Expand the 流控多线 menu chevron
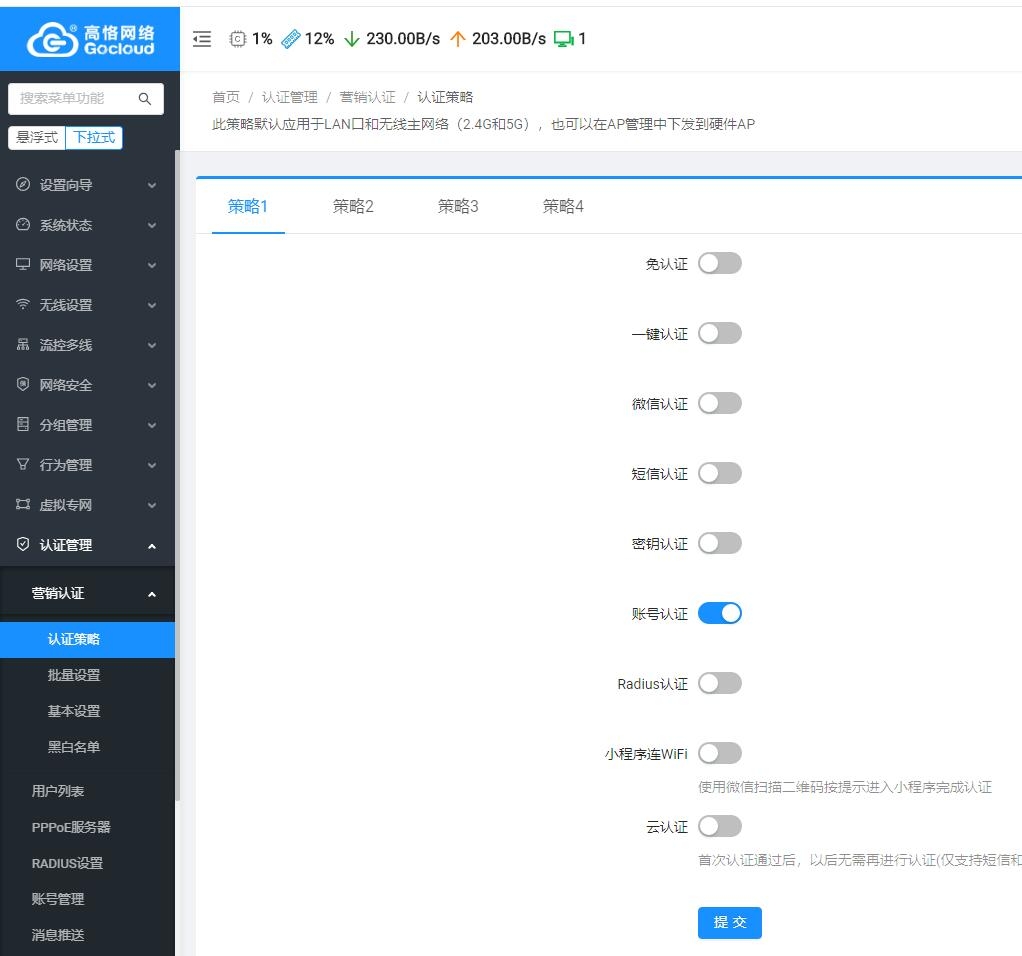1022x956 pixels. pyautogui.click(x=152, y=345)
